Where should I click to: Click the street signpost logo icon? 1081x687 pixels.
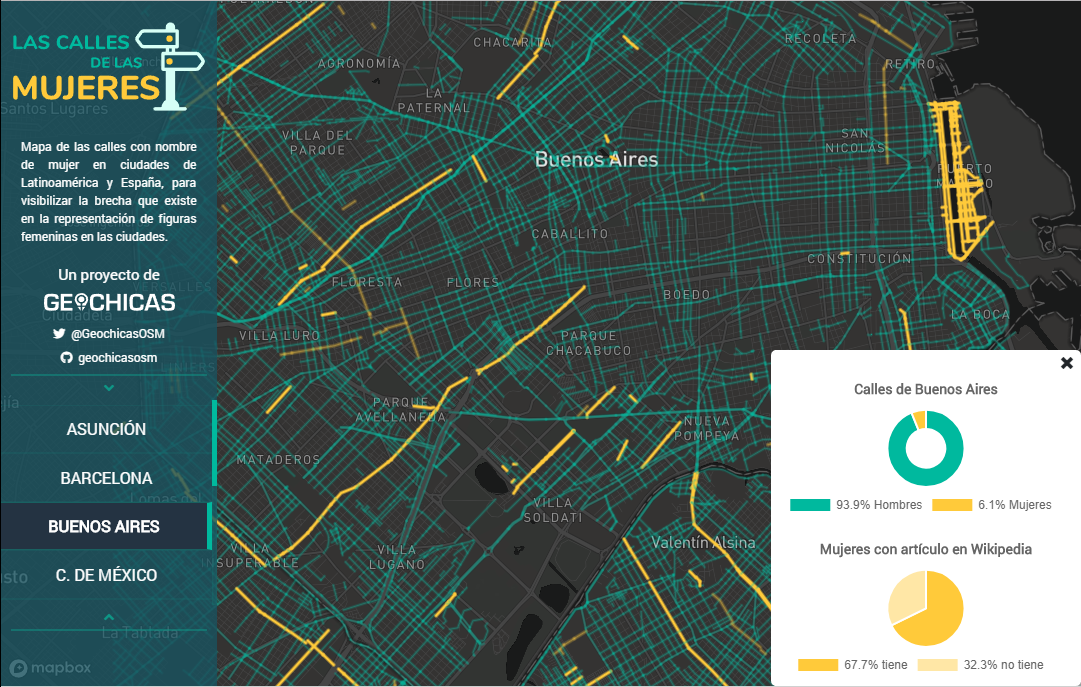pyautogui.click(x=170, y=67)
